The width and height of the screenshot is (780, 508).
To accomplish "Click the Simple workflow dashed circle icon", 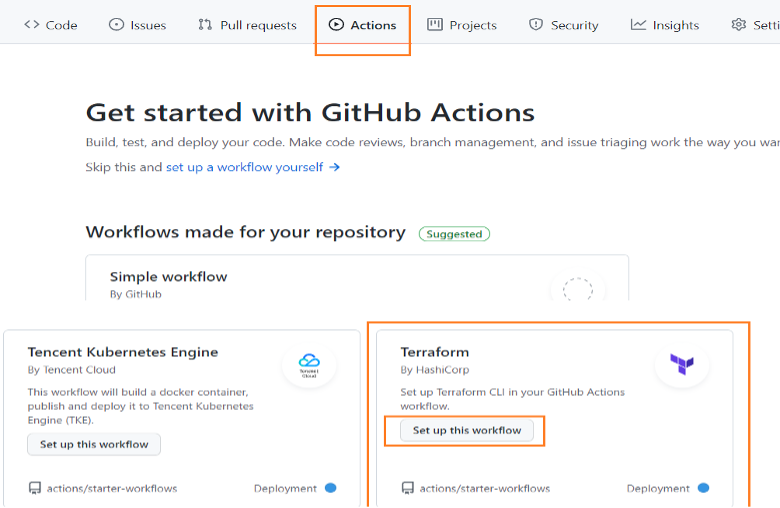I will coord(578,289).
